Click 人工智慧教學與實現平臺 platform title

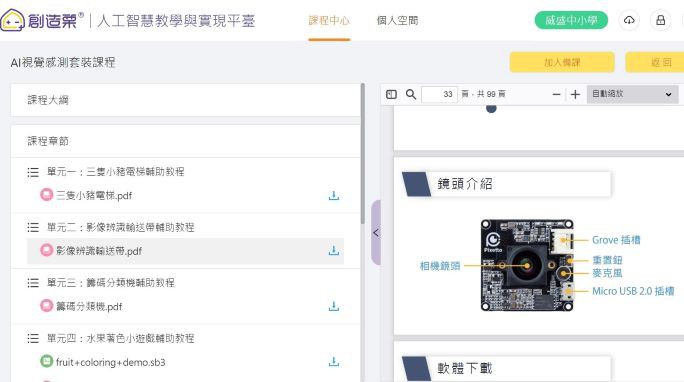[x=176, y=20]
